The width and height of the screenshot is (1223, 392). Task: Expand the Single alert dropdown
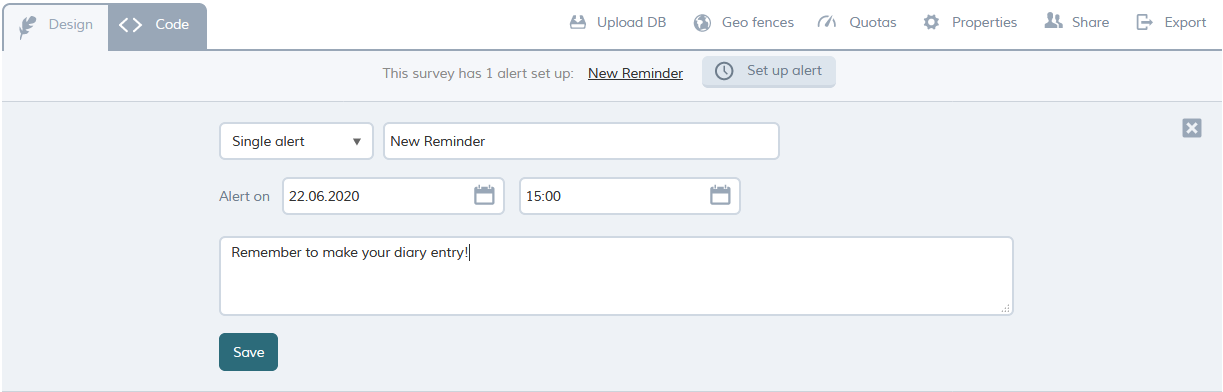click(x=296, y=141)
